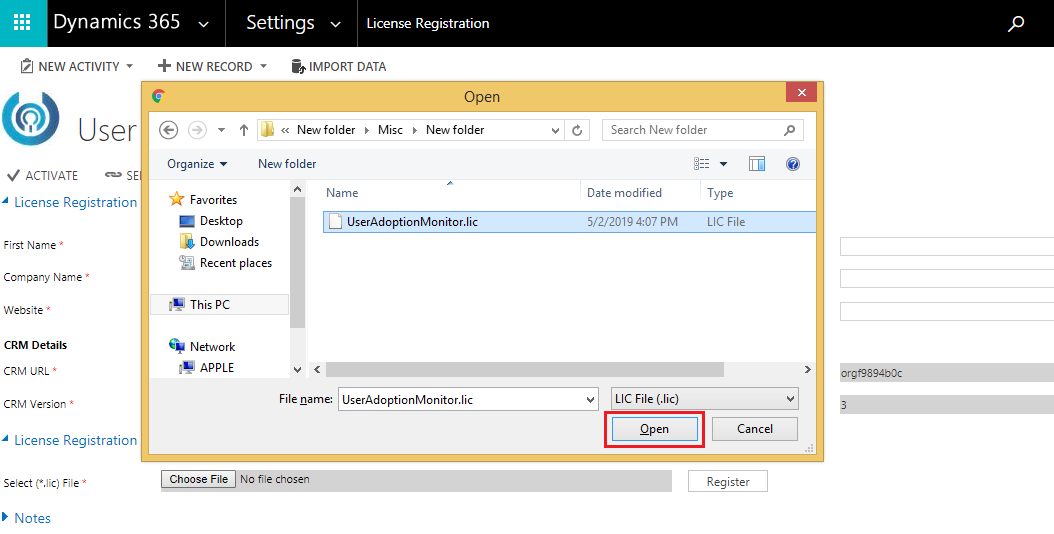
Task: Open the File name combo box dropdown
Action: (x=590, y=399)
